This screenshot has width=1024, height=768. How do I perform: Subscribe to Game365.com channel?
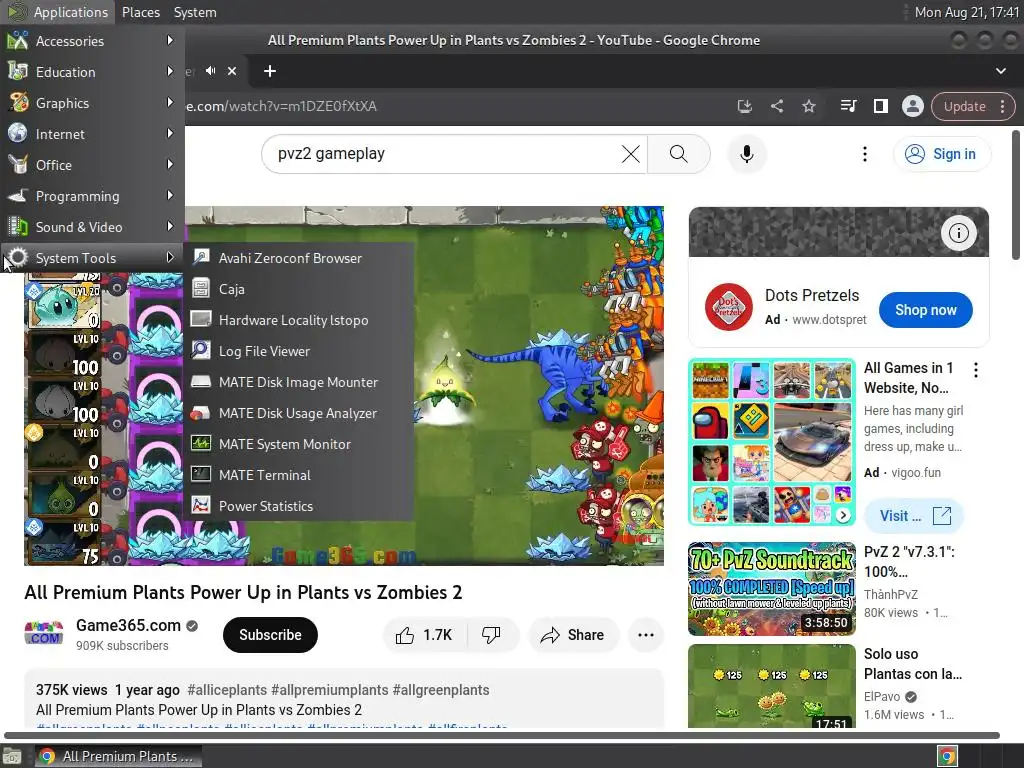pos(270,635)
